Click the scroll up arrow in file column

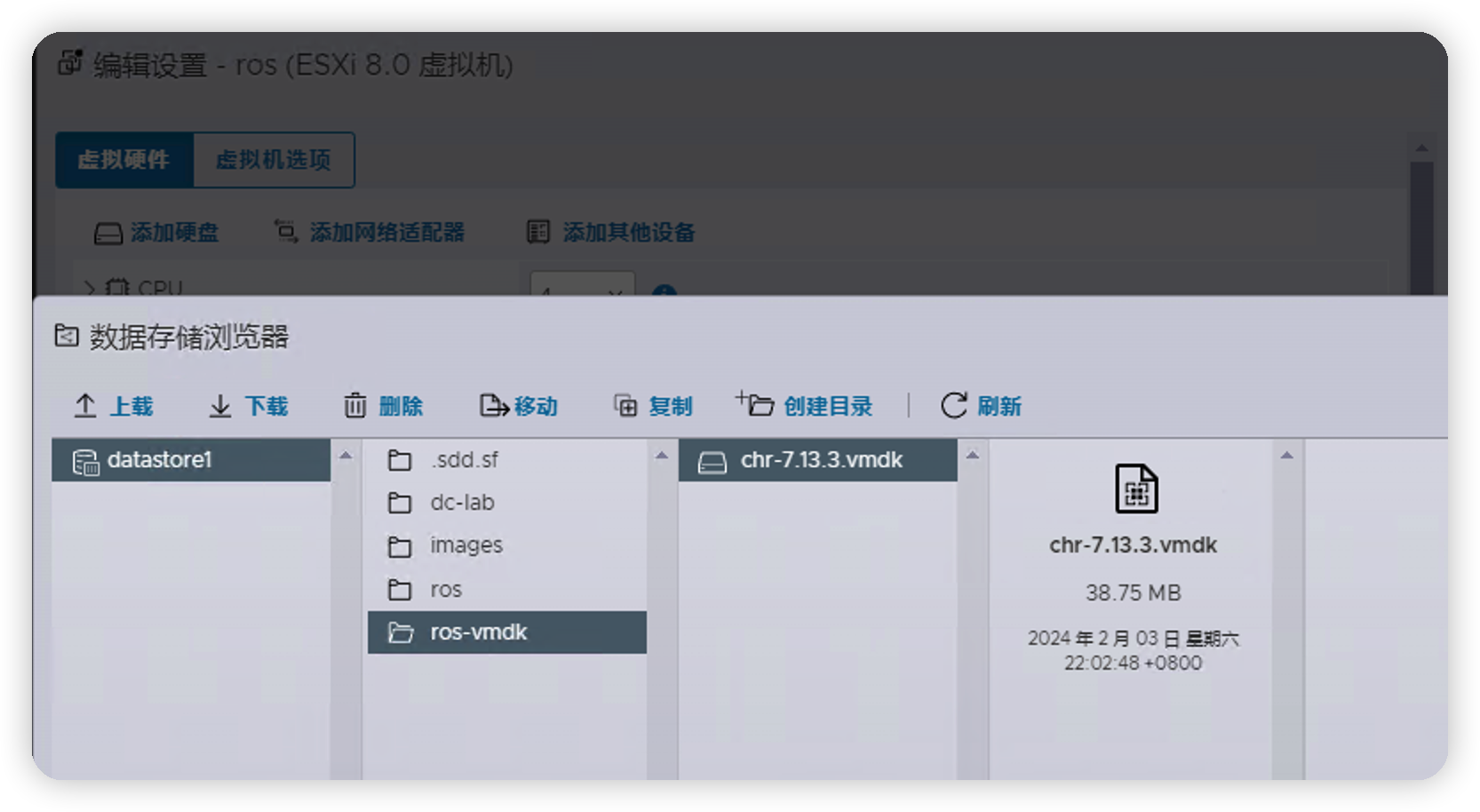coord(973,456)
